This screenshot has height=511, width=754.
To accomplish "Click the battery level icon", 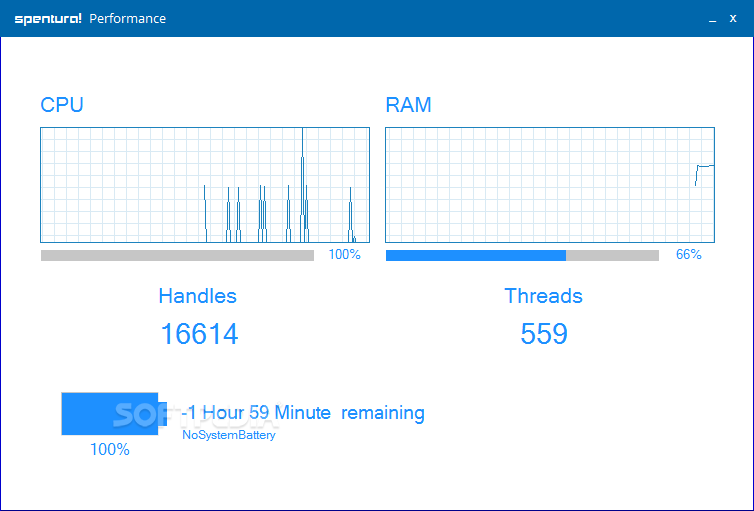I will 114,413.
